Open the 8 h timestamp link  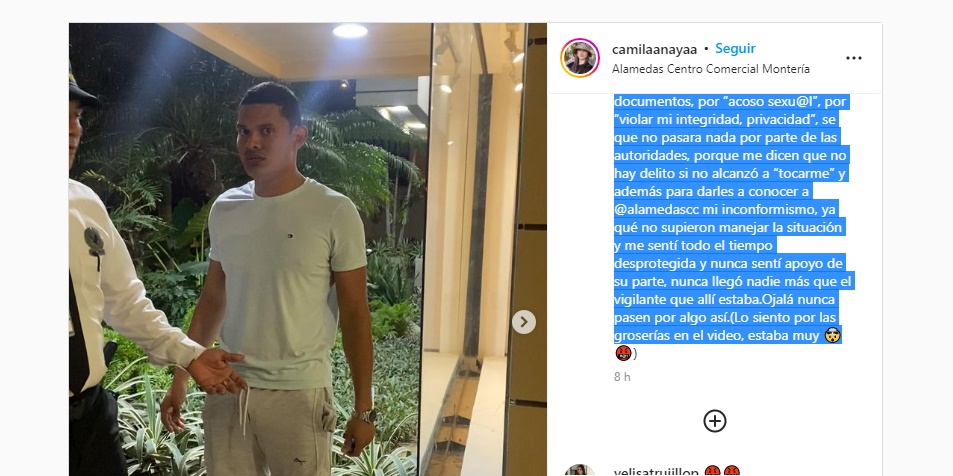pos(622,377)
